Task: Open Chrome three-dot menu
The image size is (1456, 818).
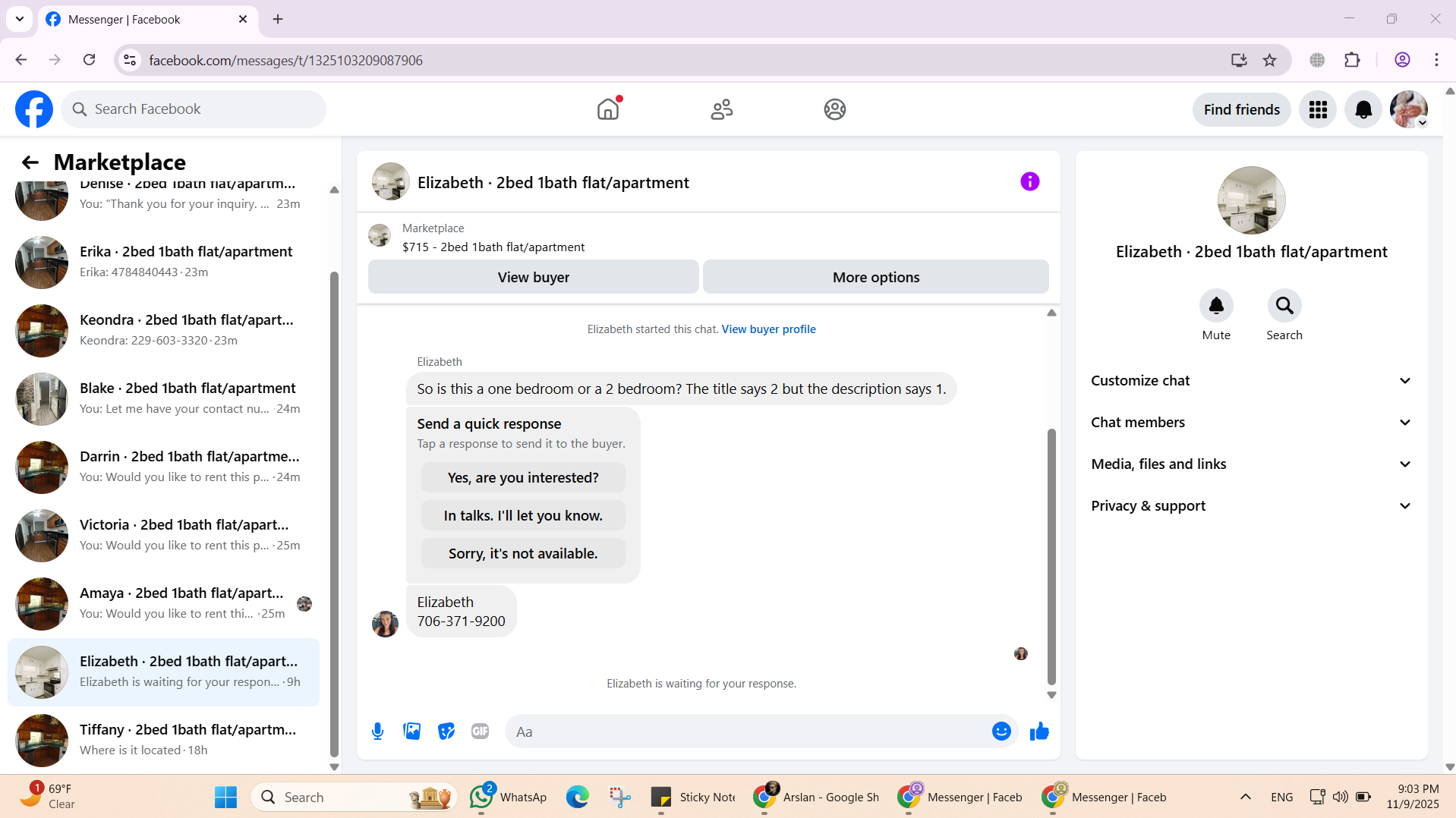Action: pos(1436,60)
